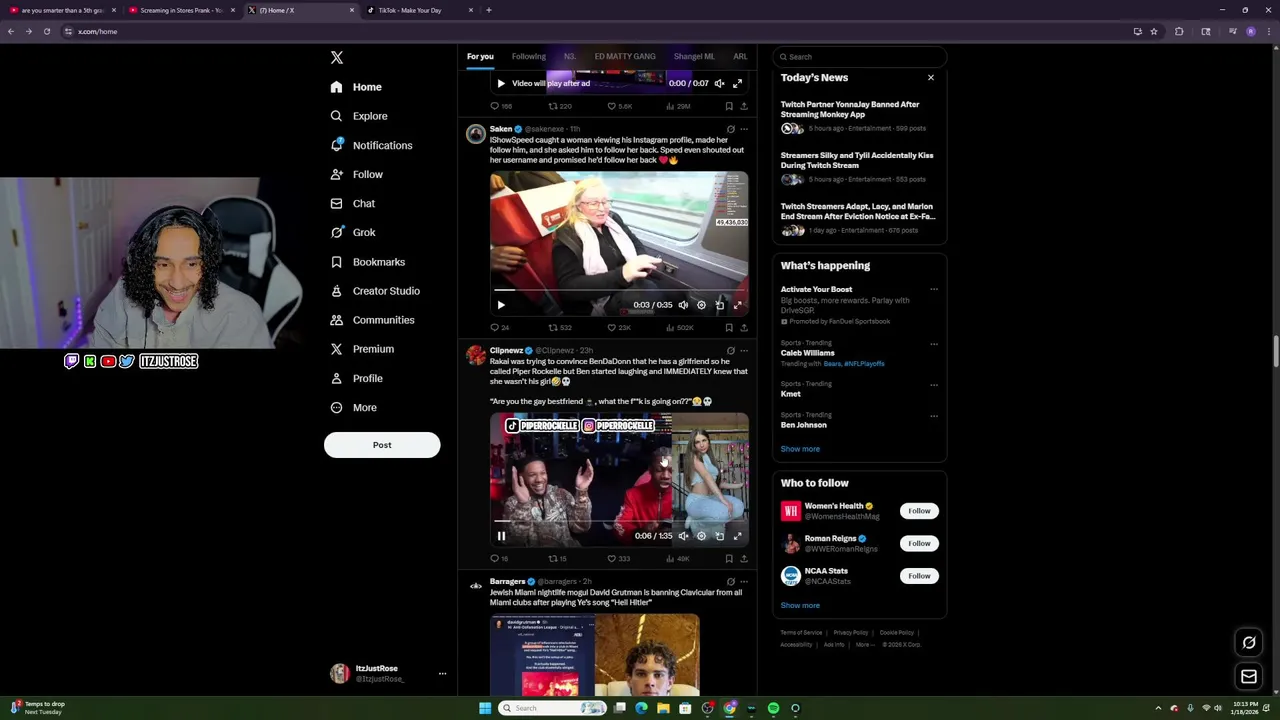The height and width of the screenshot is (720, 1280).
Task: Click the X search field
Action: coord(859,57)
